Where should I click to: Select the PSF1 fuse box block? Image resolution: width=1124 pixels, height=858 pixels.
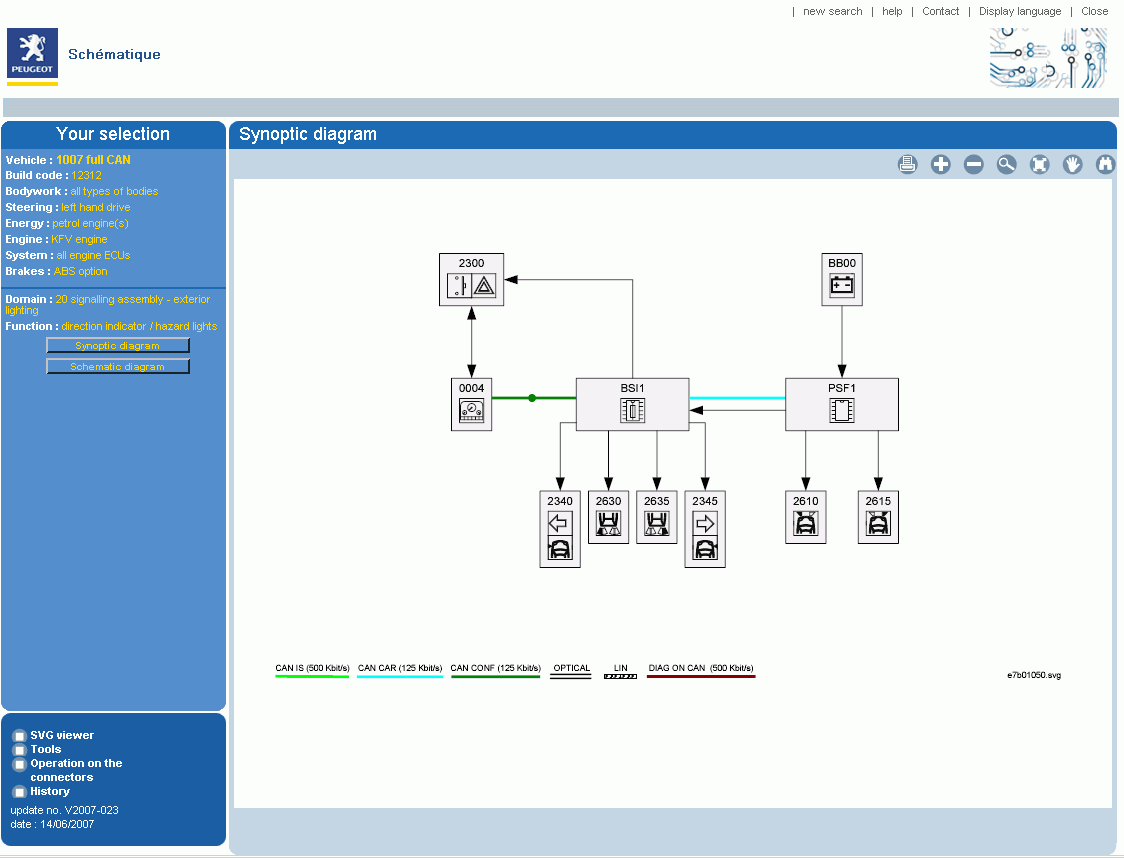tap(842, 404)
